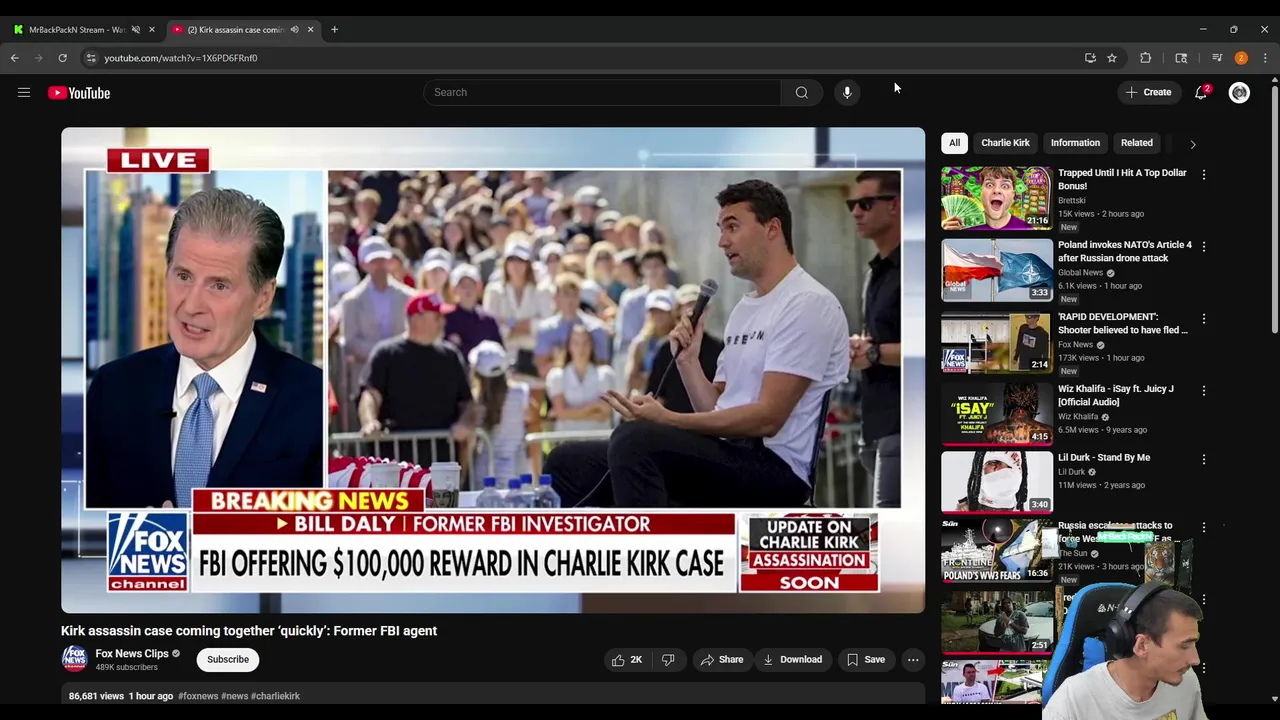Like the video with thumbs up
This screenshot has height=720, width=1280.
pos(626,660)
